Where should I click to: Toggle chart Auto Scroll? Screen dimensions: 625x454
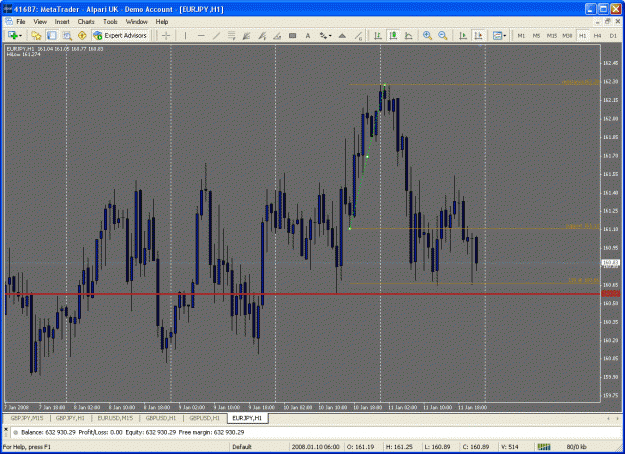tap(462, 35)
